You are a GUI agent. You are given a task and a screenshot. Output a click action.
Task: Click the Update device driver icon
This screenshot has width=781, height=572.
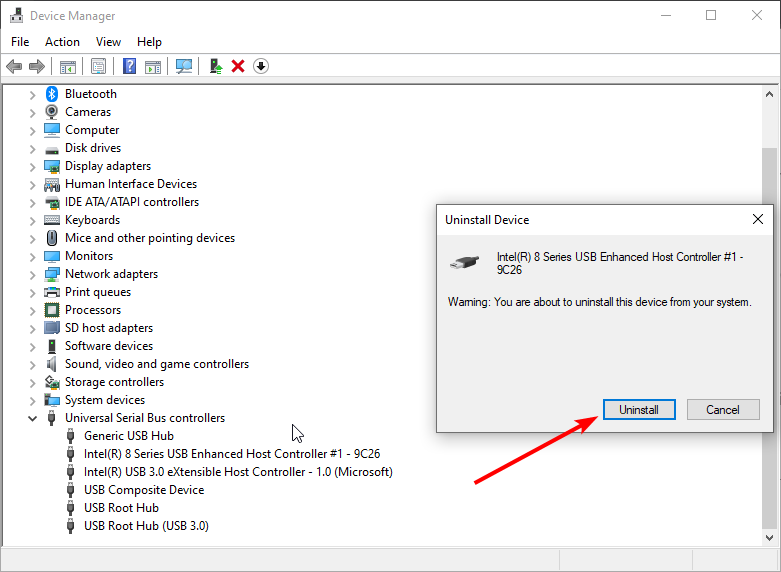click(216, 66)
